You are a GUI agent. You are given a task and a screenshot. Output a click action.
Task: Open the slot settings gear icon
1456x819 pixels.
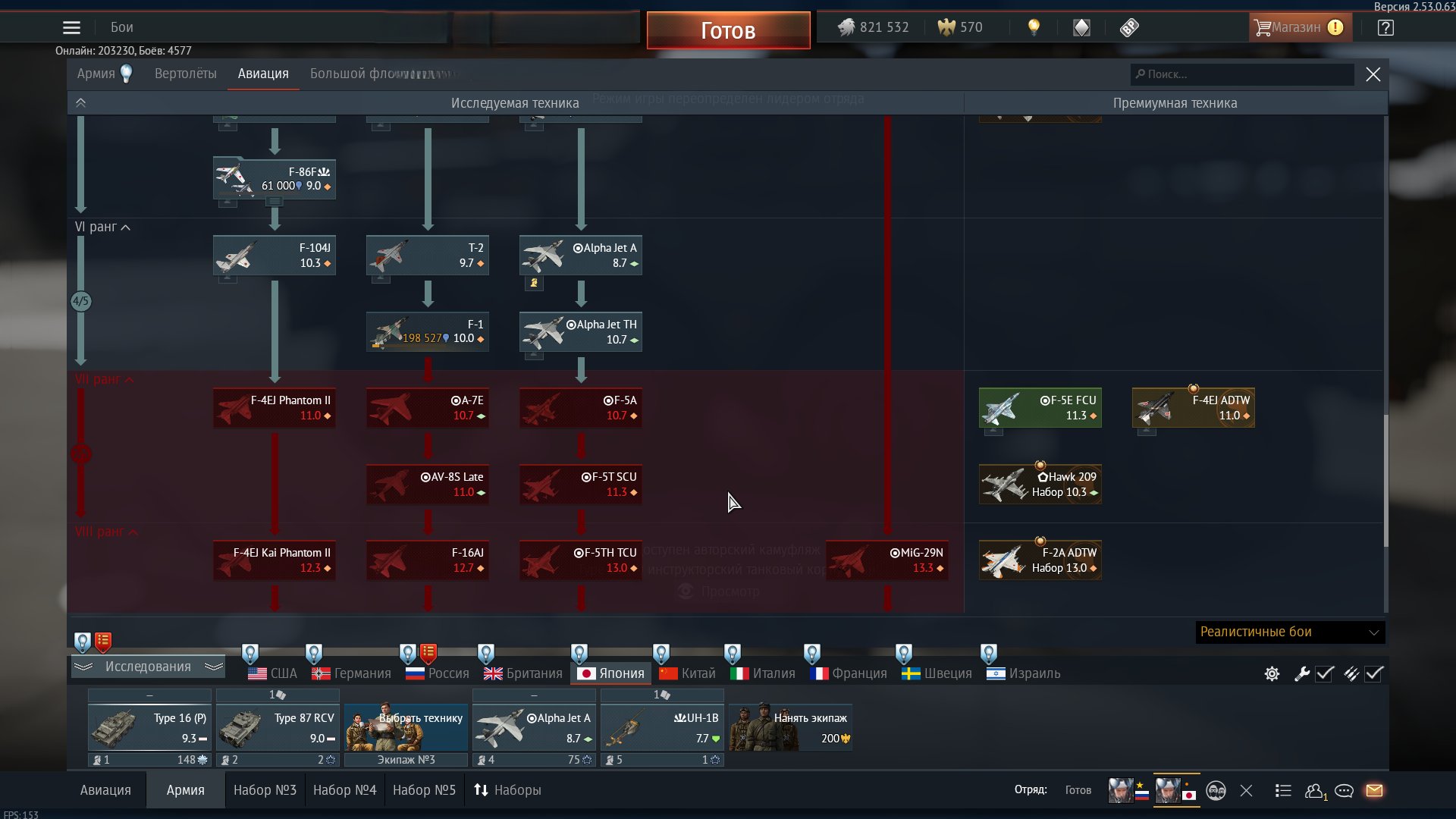pos(1272,673)
